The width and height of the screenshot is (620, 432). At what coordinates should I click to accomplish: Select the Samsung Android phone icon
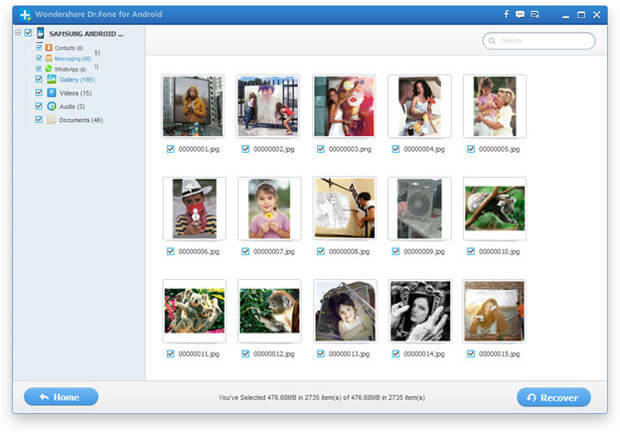tap(40, 33)
